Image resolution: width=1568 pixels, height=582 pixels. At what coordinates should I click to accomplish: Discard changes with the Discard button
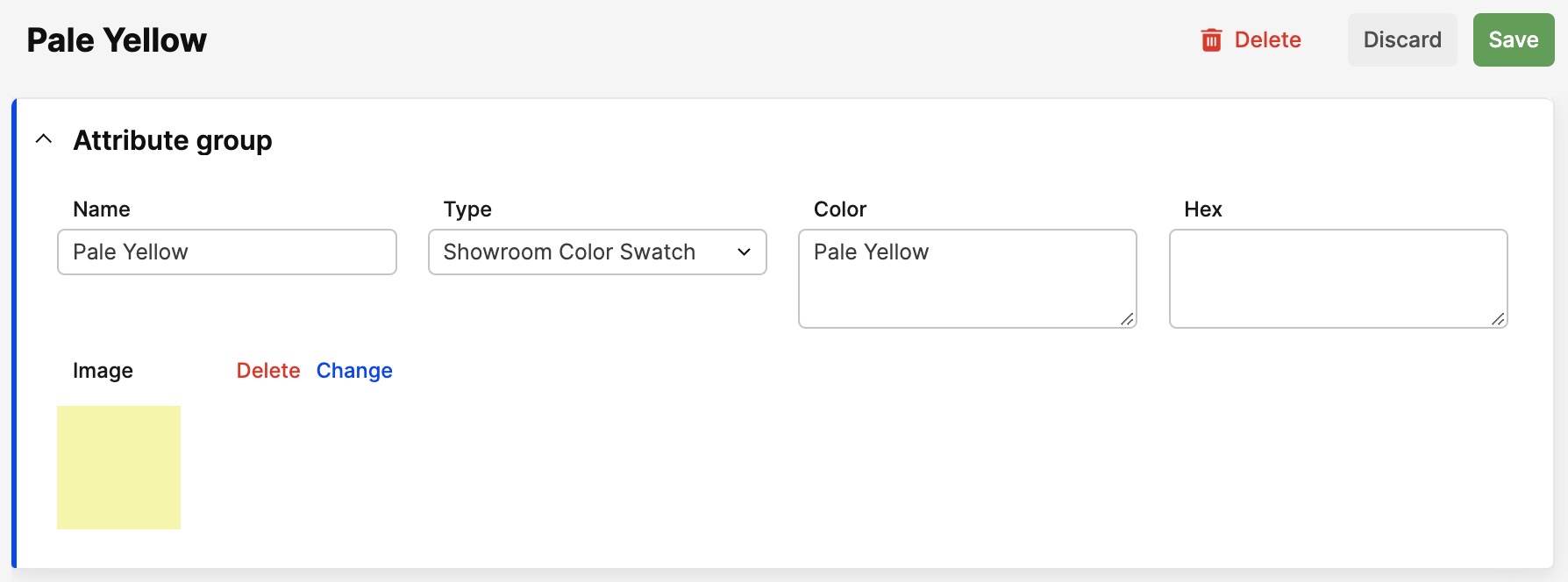point(1402,39)
